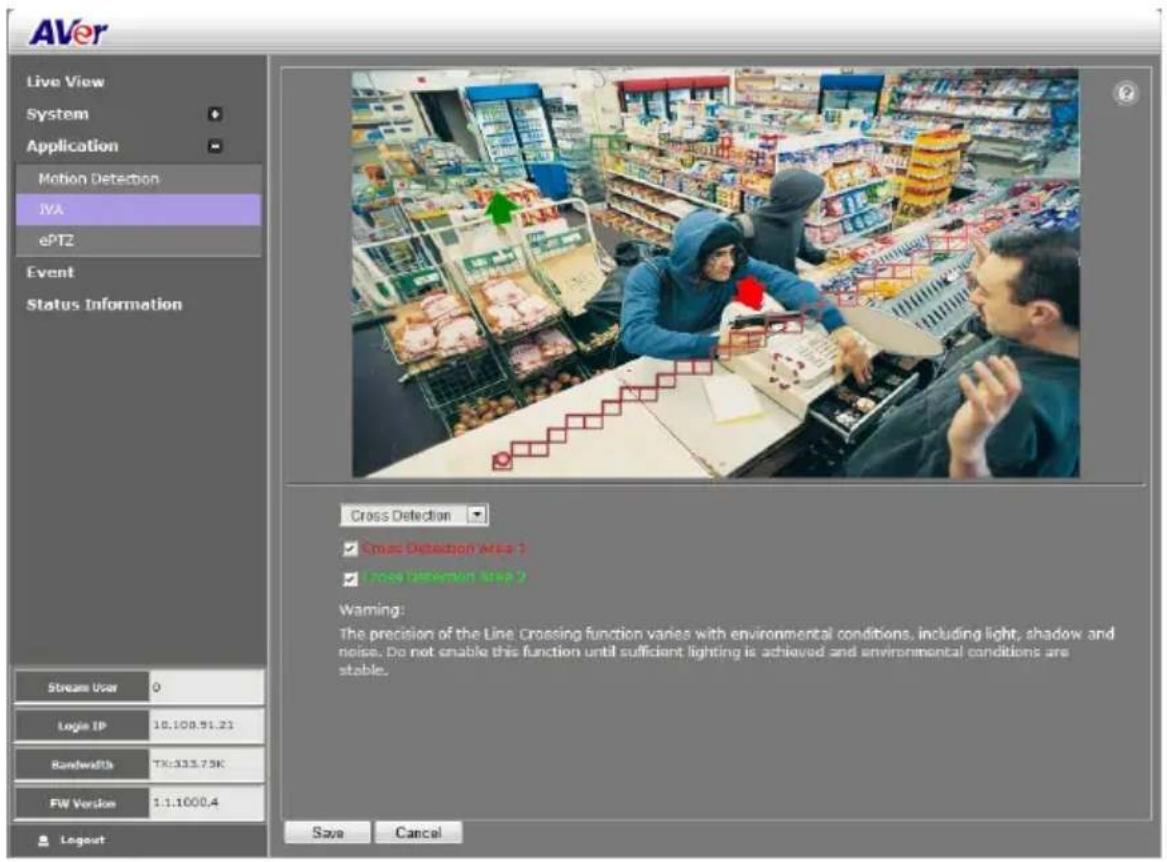Click the Cancel button
1167x862 pixels.
point(418,832)
